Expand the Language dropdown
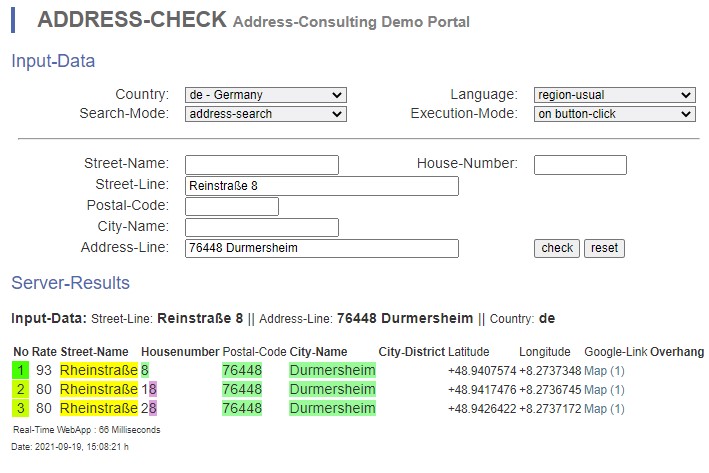This screenshot has height=473, width=709. pyautogui.click(x=614, y=95)
